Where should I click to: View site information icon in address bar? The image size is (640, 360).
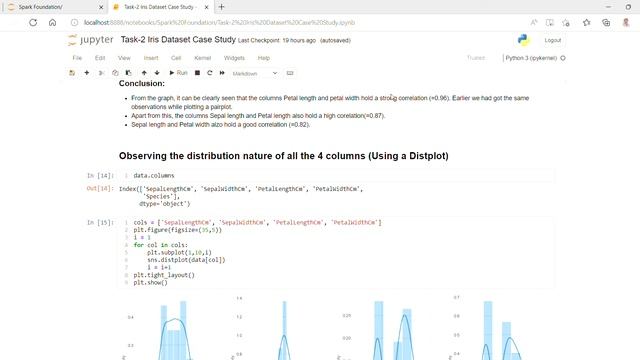pos(74,22)
